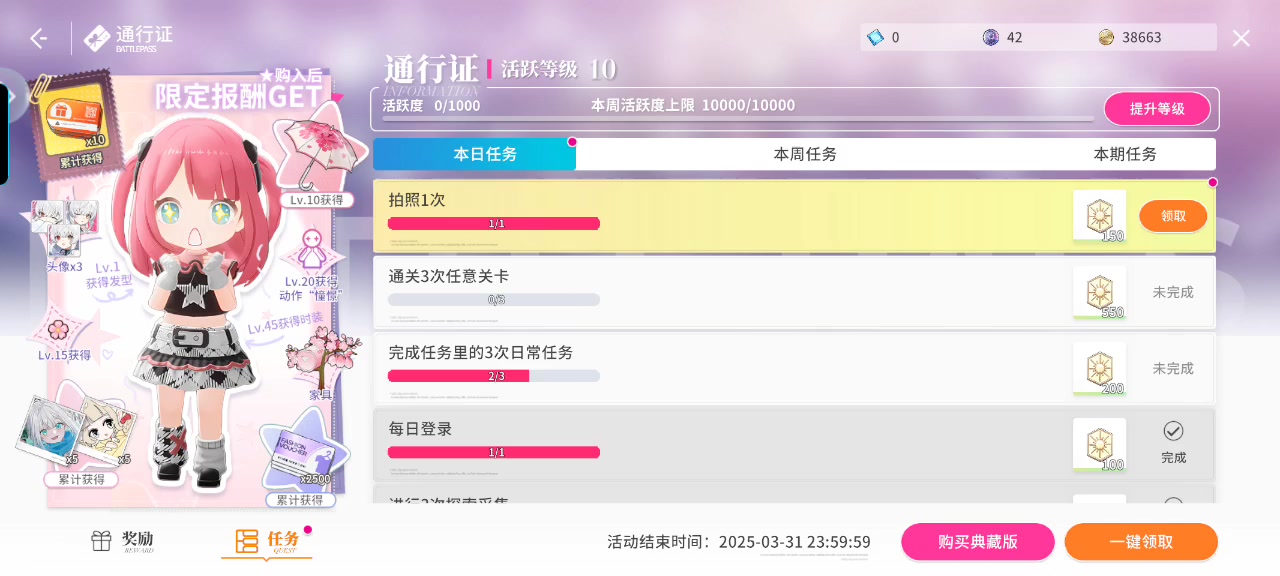Tap the avatar 头像x3 reward icons
Screen dimensions: 1280x576
pyautogui.click(x=63, y=226)
